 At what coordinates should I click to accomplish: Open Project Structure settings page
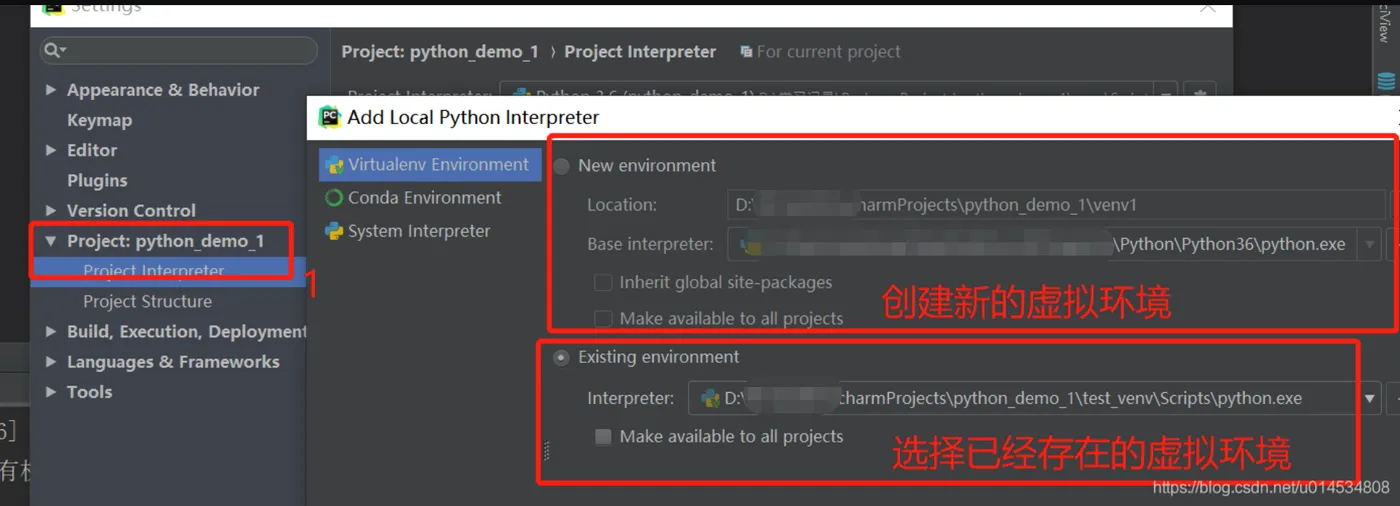coord(147,301)
